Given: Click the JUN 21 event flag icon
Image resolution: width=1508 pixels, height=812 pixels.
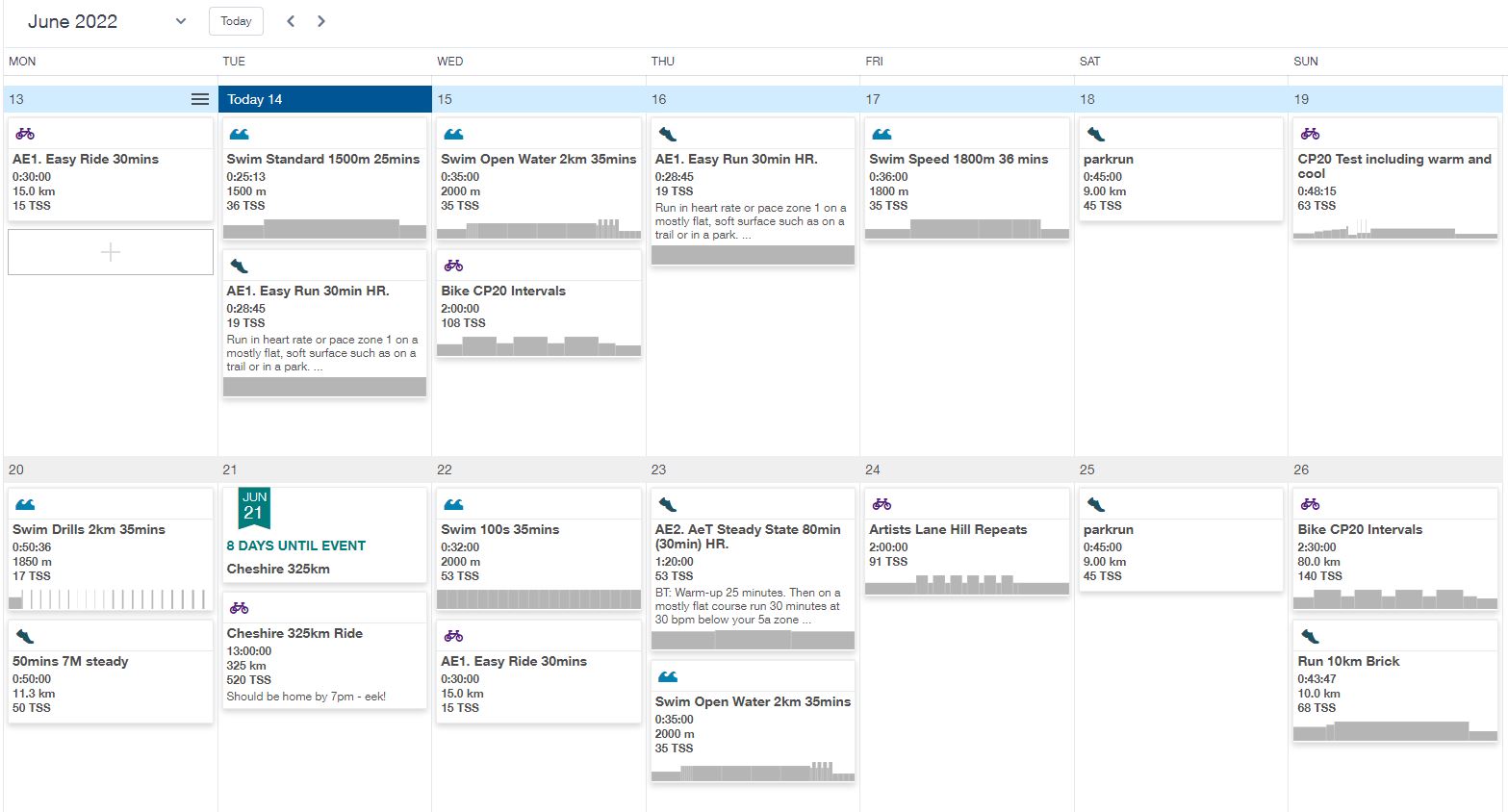Looking at the screenshot, I should pos(254,508).
